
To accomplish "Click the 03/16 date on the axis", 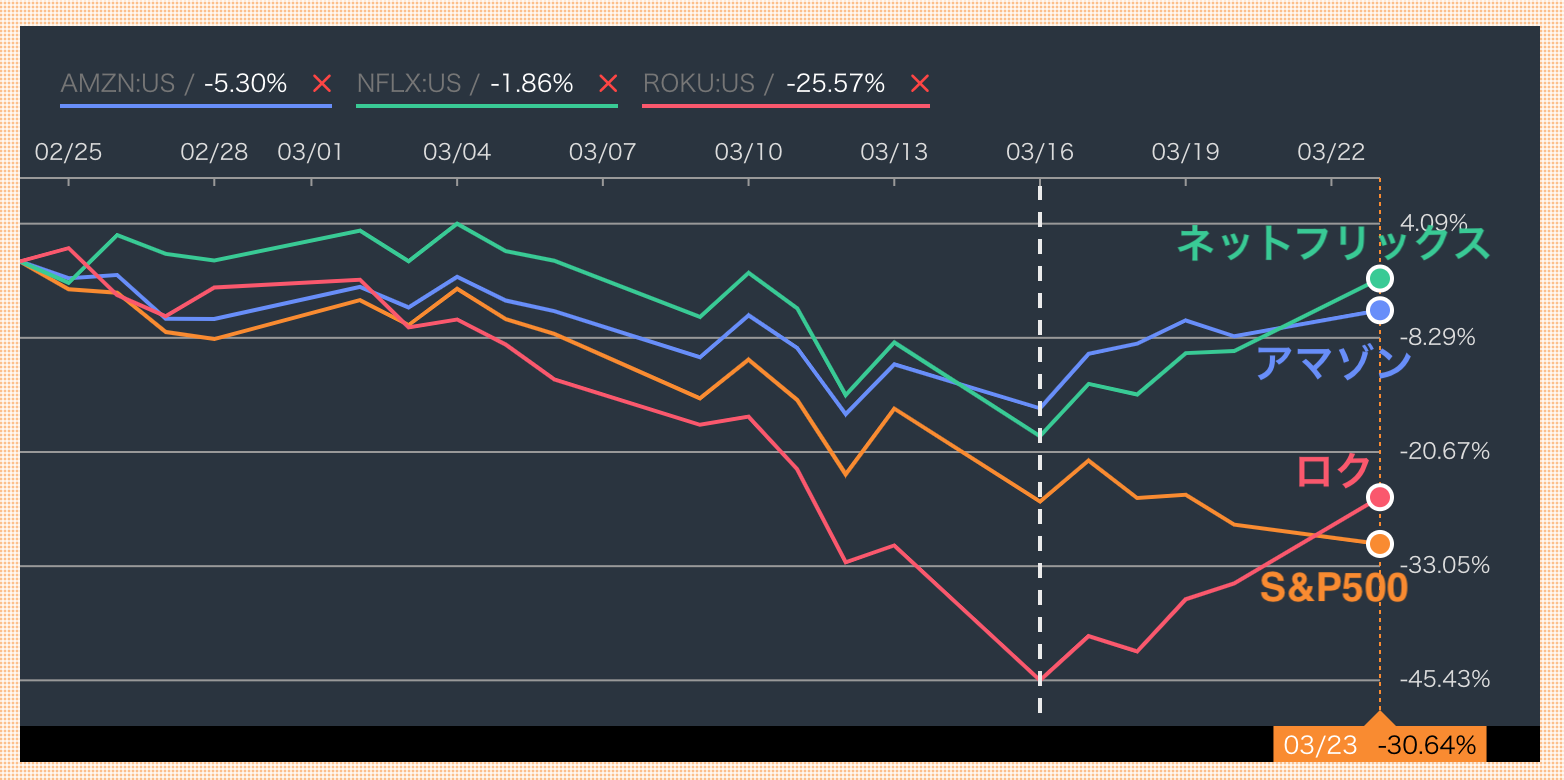I will 1039,152.
